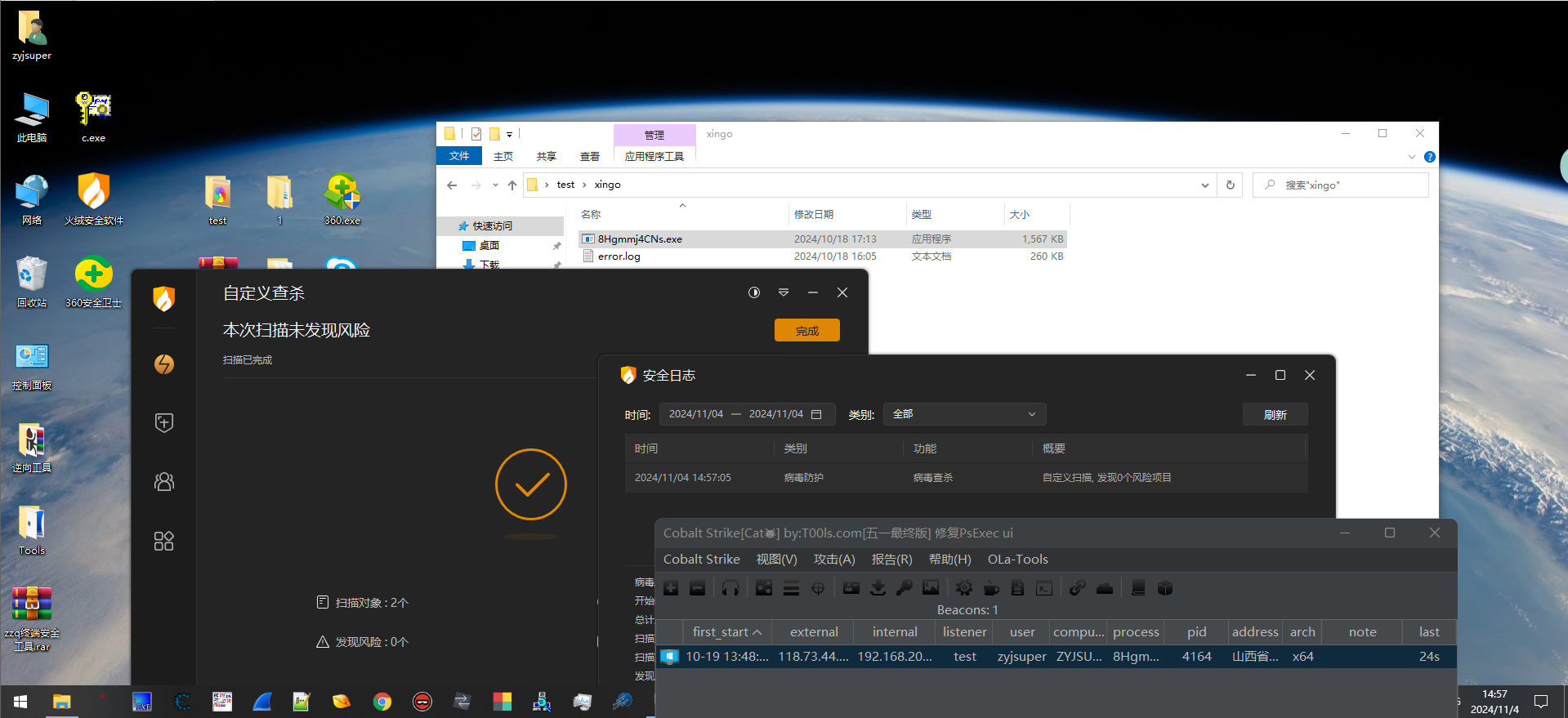This screenshot has height=718, width=1568.
Task: Open the 攻击(A) menu
Action: pos(834,560)
